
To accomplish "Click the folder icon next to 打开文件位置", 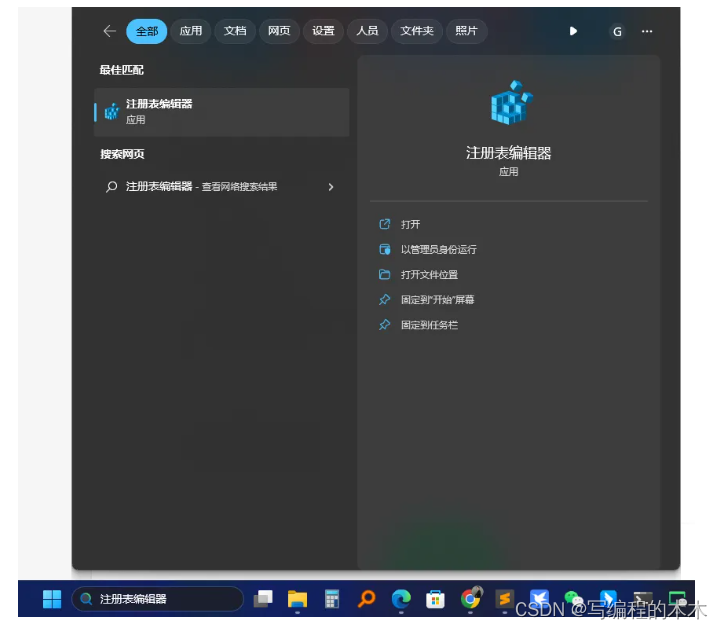I will click(x=385, y=274).
